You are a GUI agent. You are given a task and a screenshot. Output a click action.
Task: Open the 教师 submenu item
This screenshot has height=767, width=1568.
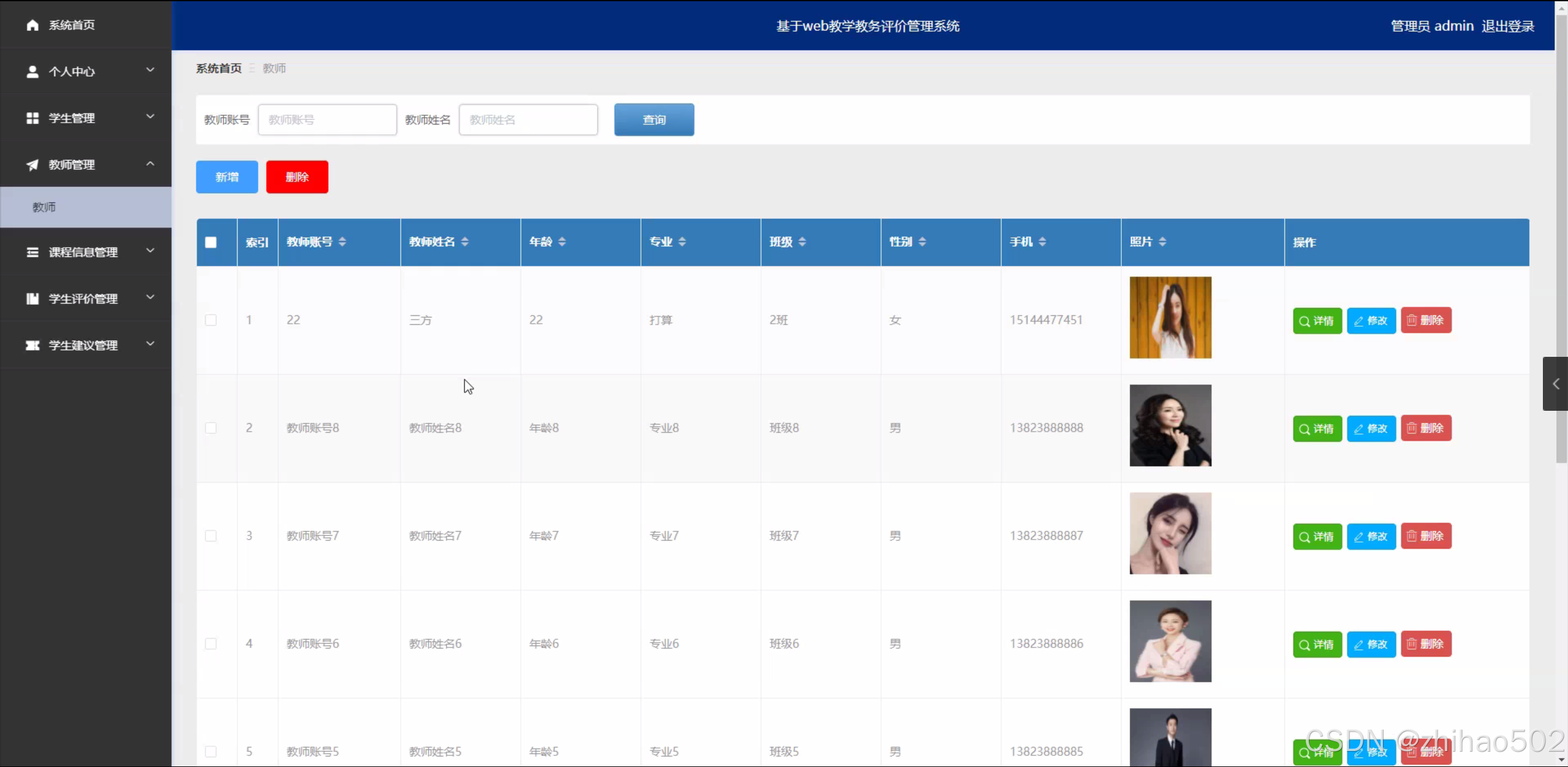tap(44, 207)
